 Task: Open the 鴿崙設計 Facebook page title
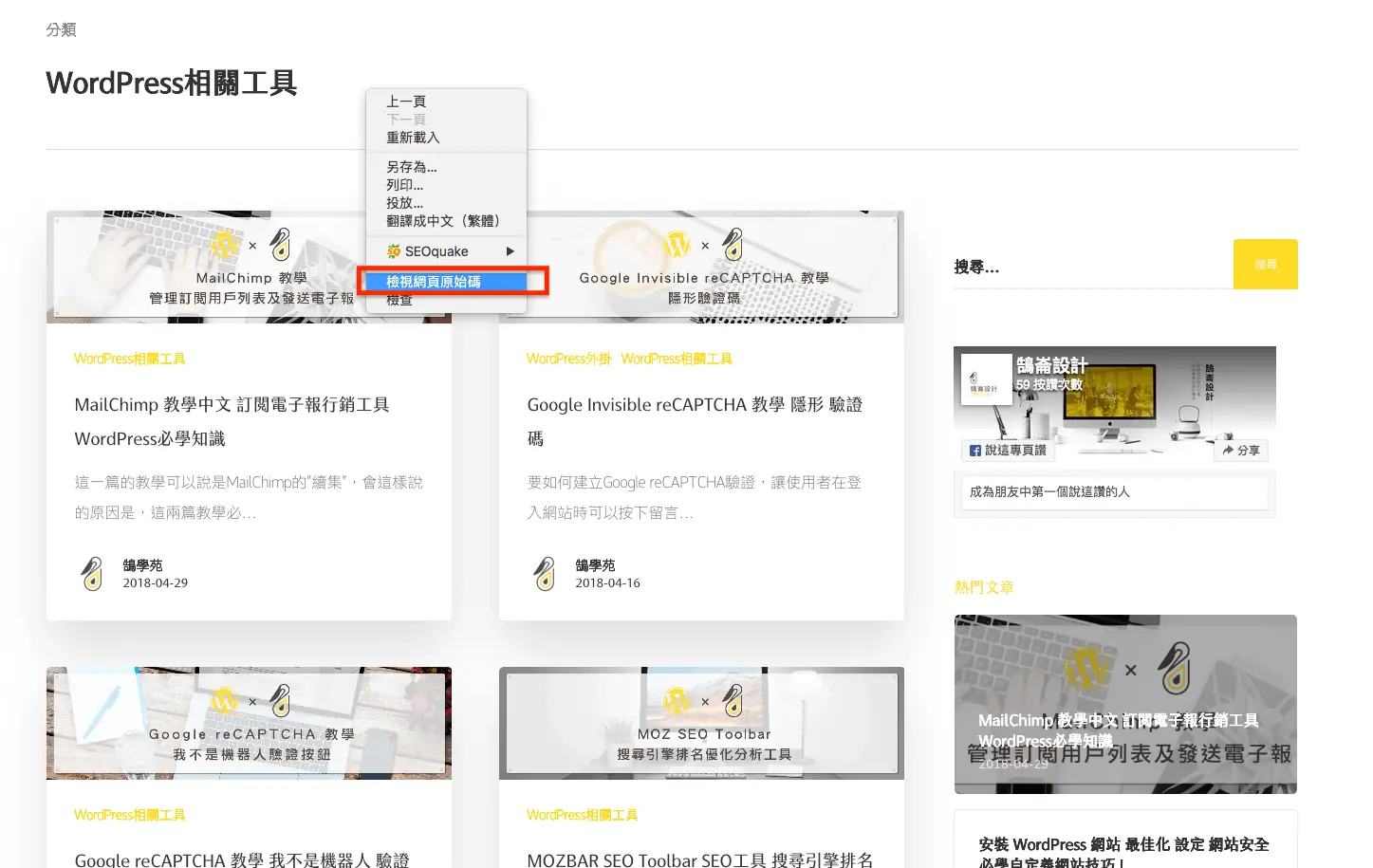pos(1051,365)
